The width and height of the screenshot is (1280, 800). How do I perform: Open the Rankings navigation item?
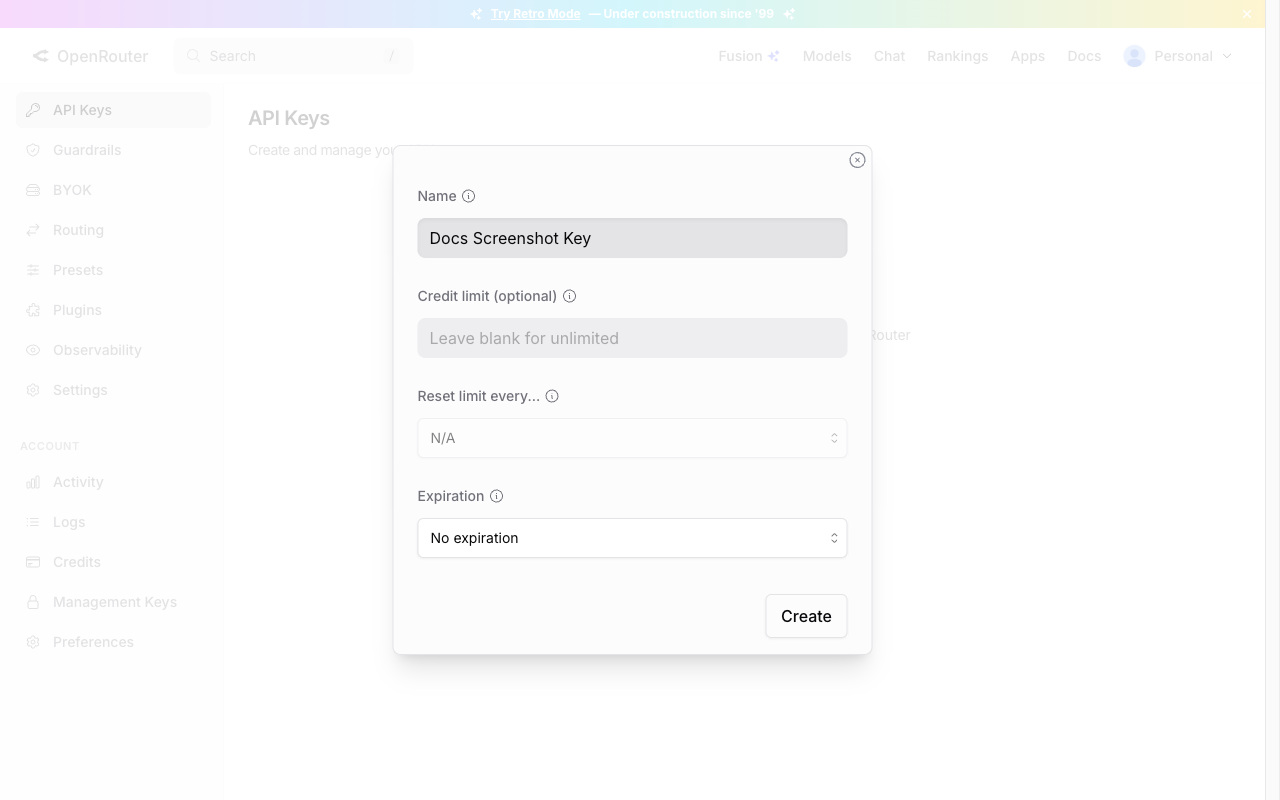point(957,56)
